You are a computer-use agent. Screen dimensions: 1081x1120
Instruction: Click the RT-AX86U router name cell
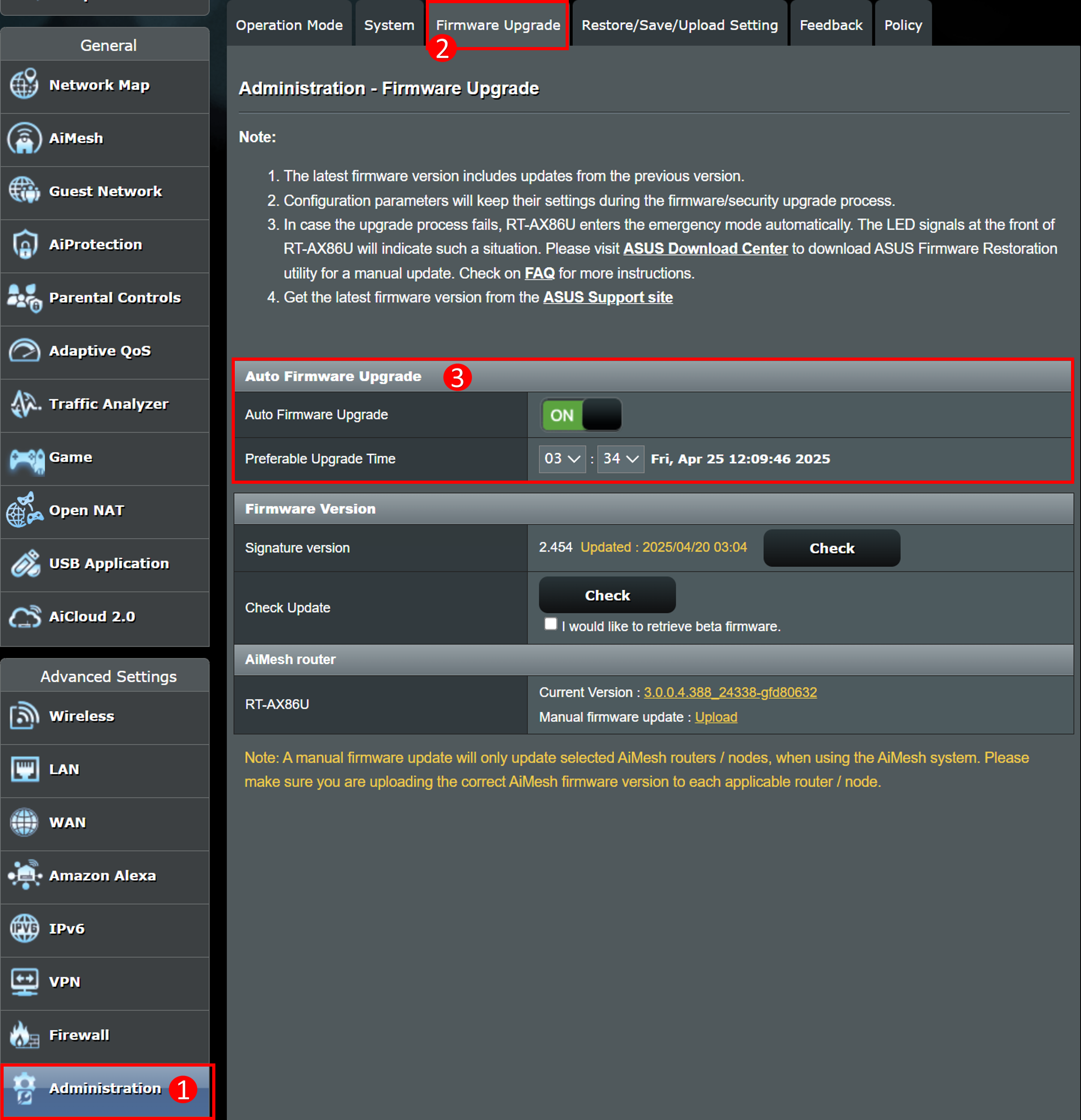click(381, 705)
